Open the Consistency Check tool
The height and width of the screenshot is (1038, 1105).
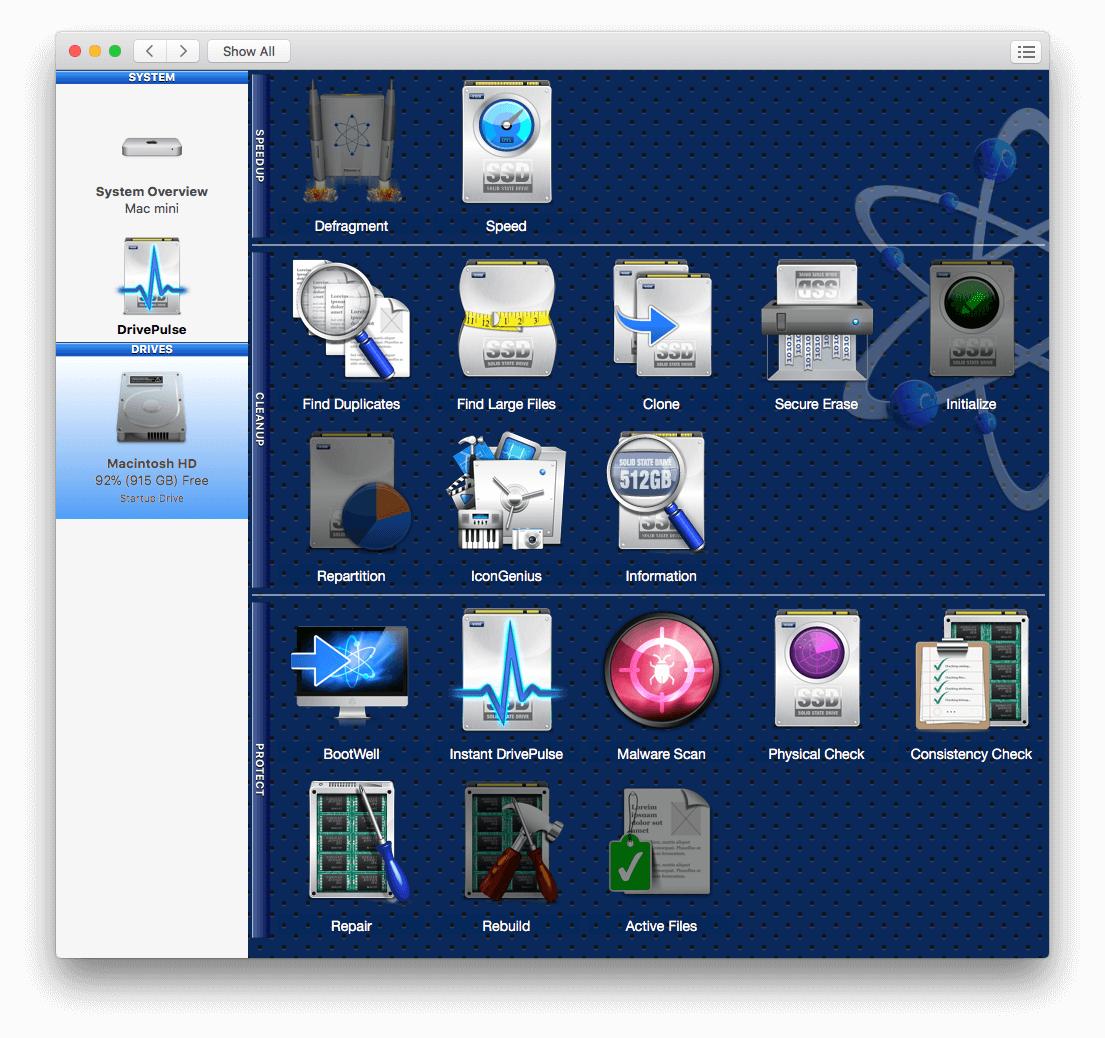pyautogui.click(x=970, y=668)
